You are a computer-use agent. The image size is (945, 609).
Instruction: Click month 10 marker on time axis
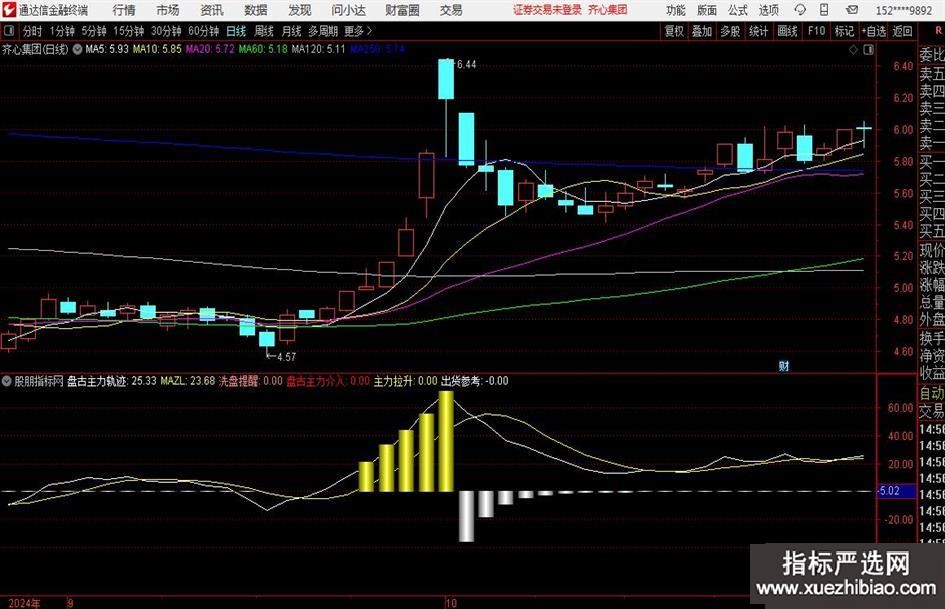(x=451, y=603)
